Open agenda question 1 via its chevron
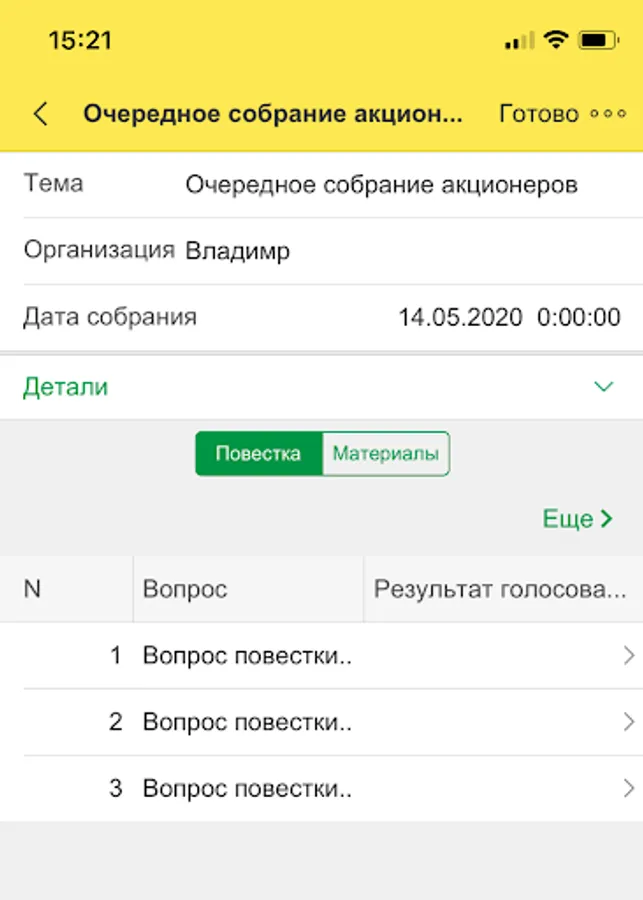Viewport: 643px width, 900px height. coord(628,656)
